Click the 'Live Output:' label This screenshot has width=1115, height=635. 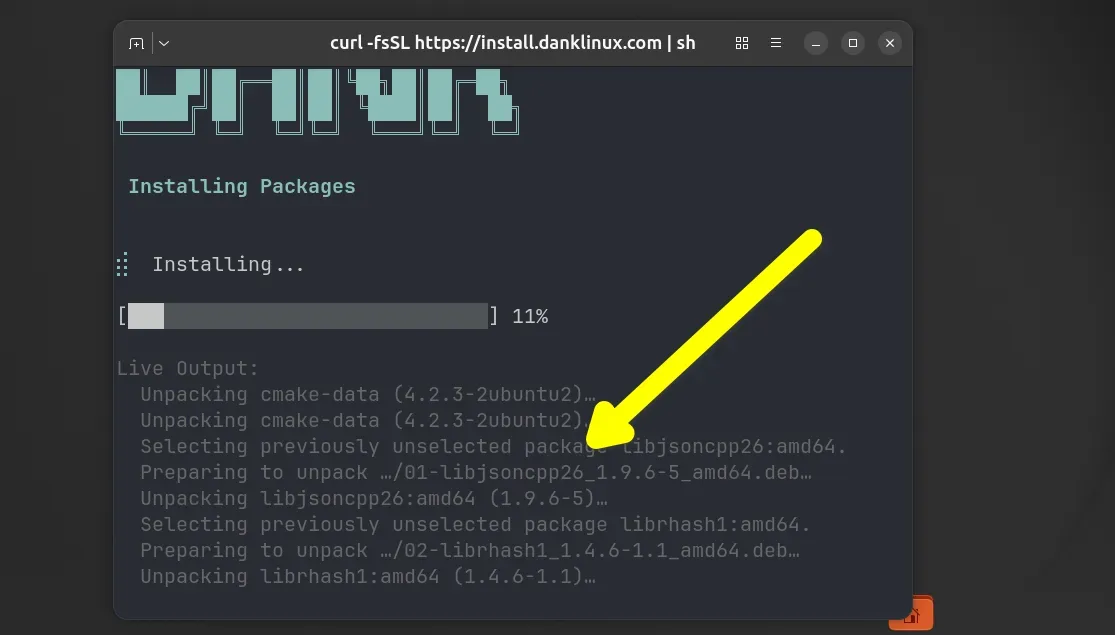[x=188, y=368]
